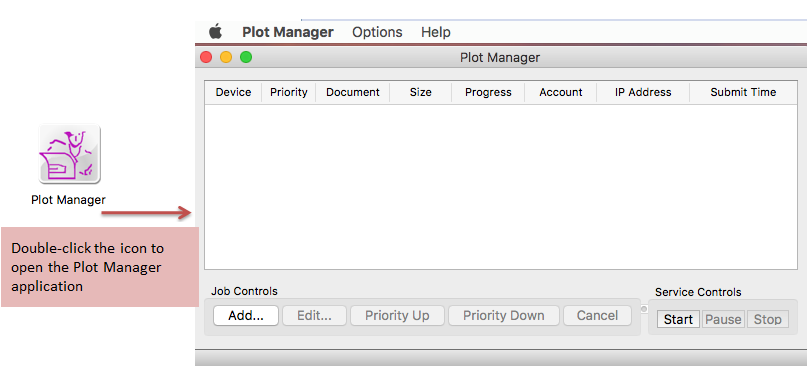Viewport: 810px width, 368px height.
Task: Cancel the selected job
Action: [597, 316]
